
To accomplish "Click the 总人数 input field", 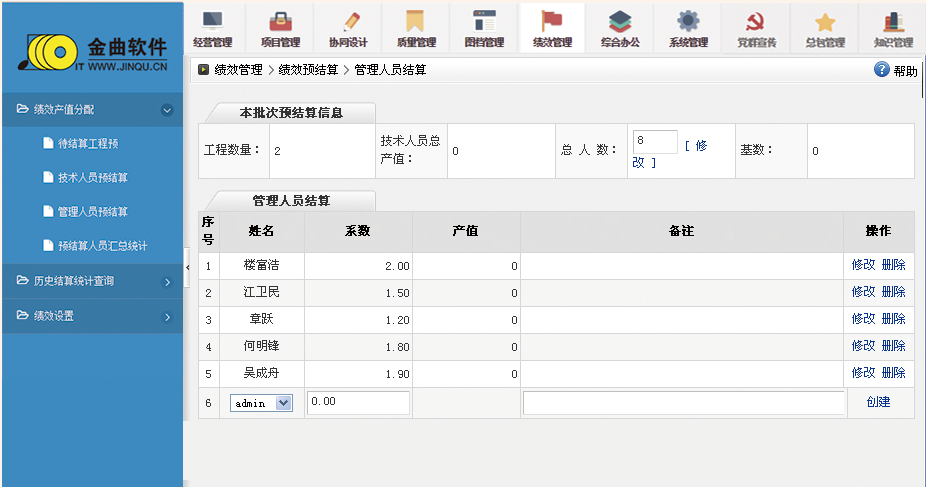I will (x=655, y=142).
